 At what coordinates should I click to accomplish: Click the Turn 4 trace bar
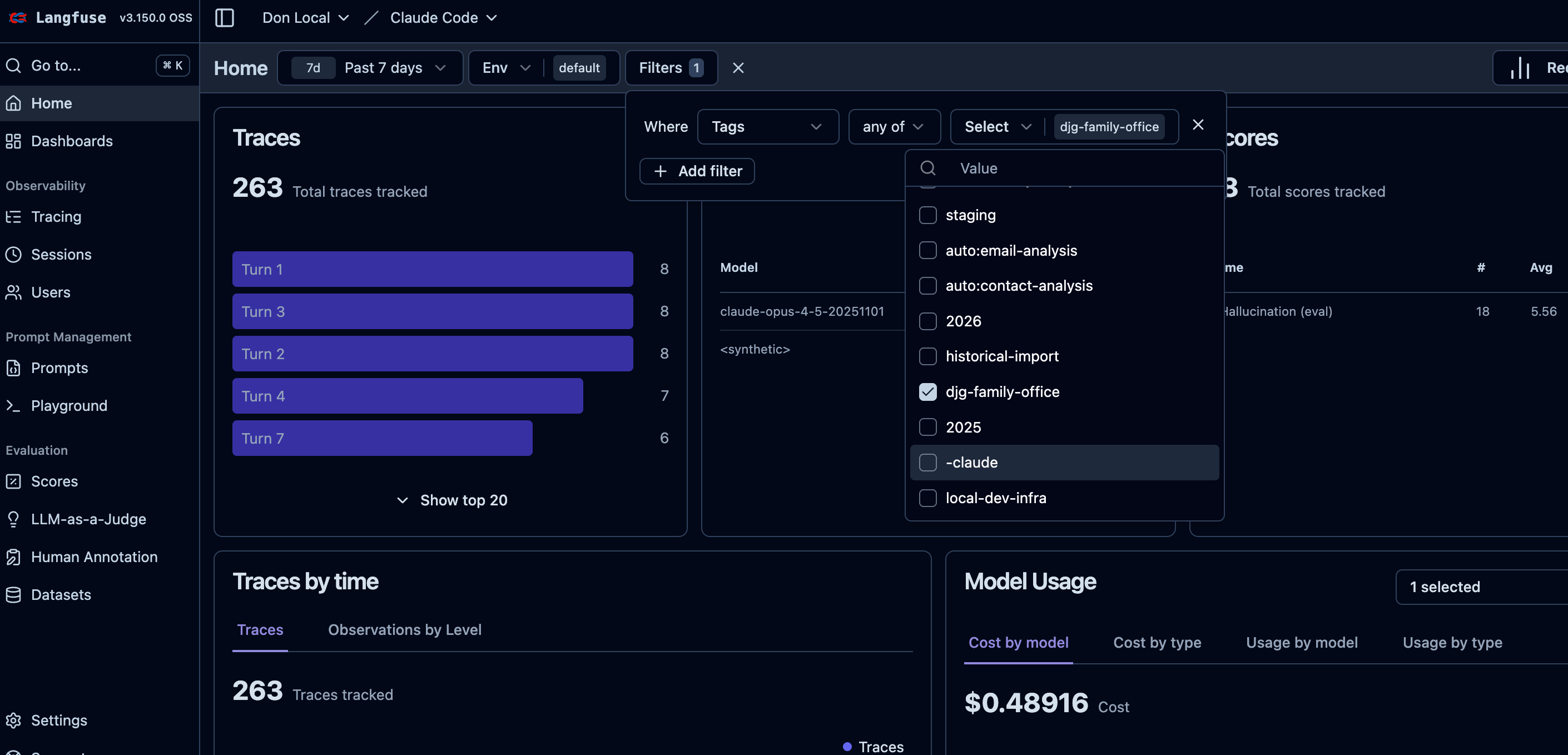pos(407,396)
